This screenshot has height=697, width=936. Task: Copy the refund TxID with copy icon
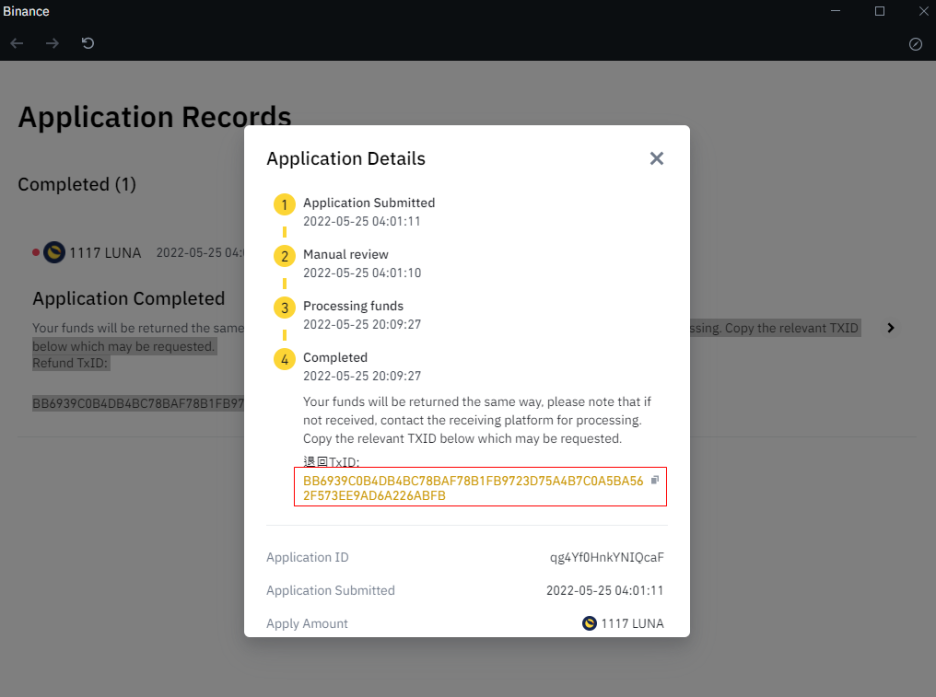(x=655, y=480)
